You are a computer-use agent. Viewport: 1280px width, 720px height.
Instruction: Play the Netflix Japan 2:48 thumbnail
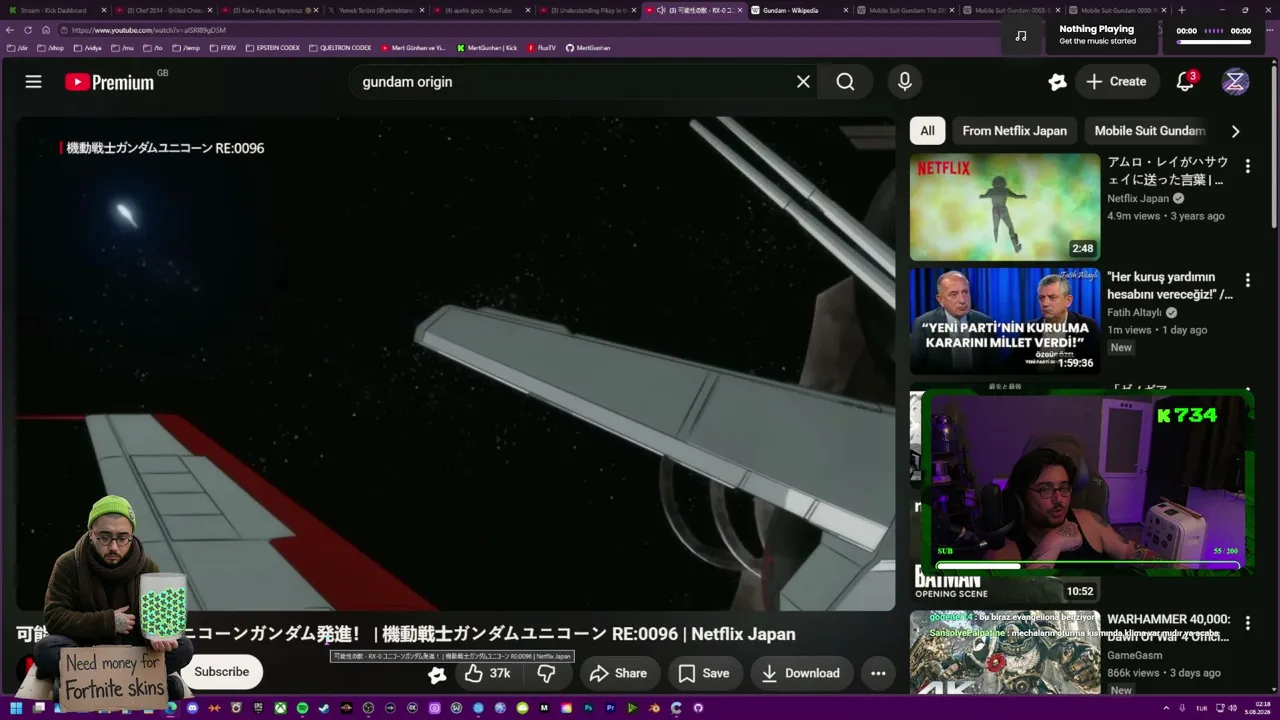pyautogui.click(x=1005, y=207)
